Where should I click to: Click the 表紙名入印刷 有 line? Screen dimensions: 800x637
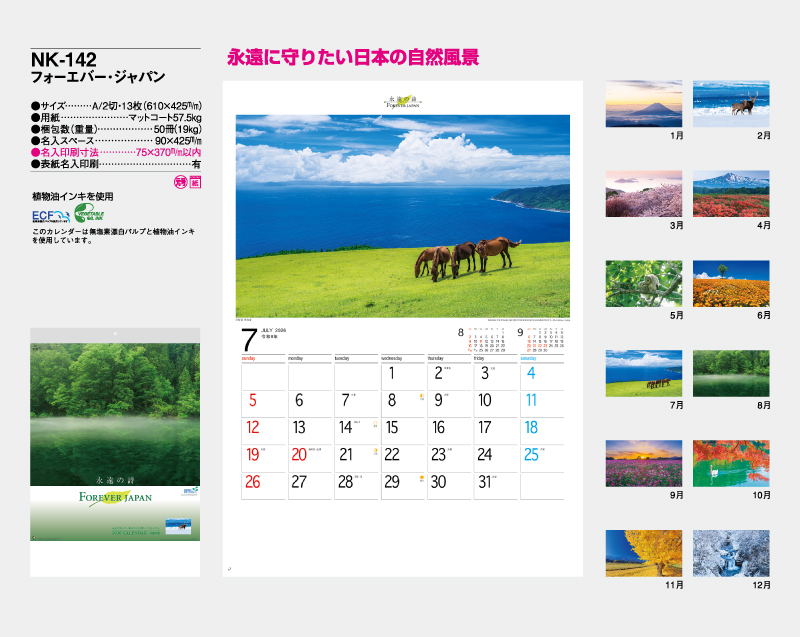[116, 164]
